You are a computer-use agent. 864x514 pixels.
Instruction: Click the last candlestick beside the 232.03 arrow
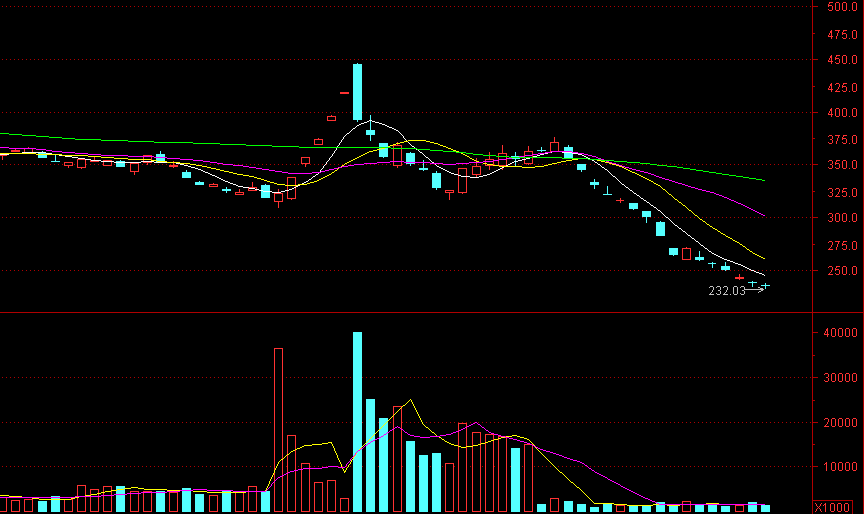click(x=765, y=285)
